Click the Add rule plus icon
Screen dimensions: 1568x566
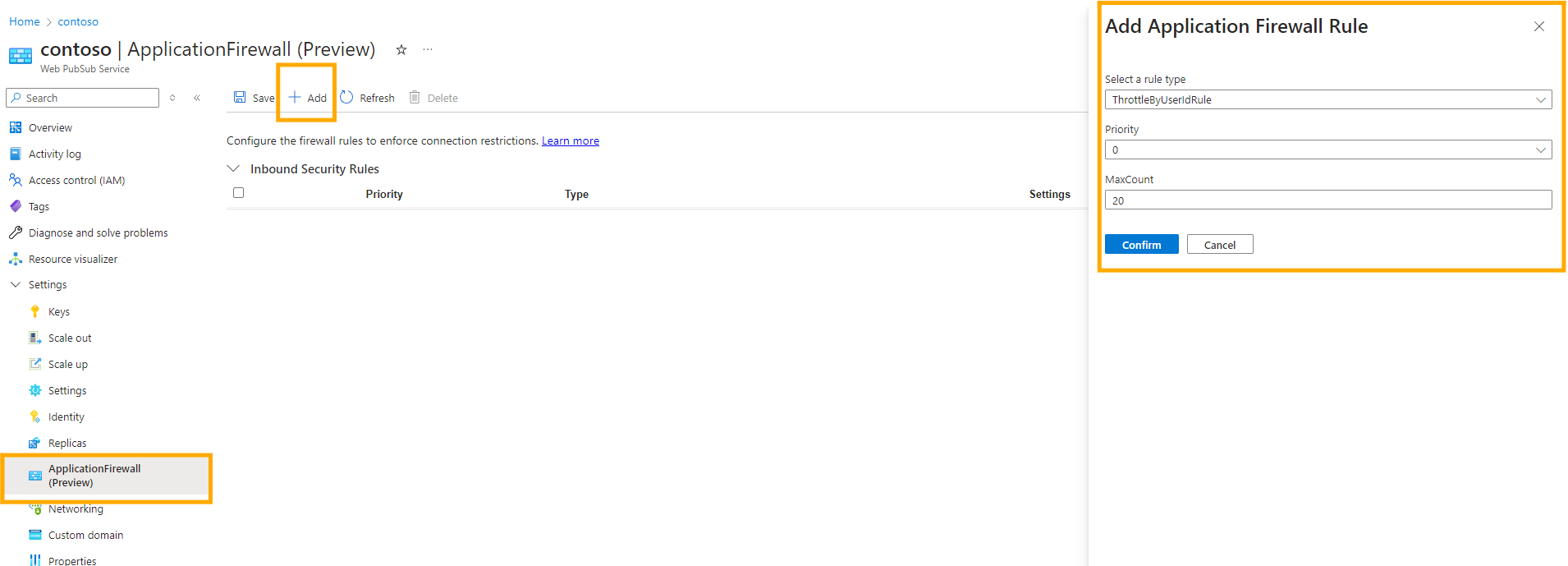(x=295, y=97)
